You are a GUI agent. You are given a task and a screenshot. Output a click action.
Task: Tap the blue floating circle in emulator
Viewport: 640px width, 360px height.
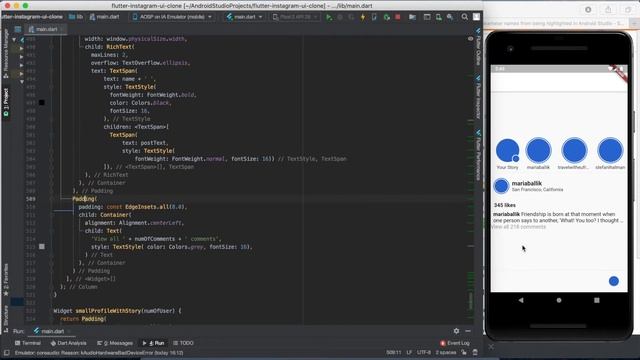(613, 281)
